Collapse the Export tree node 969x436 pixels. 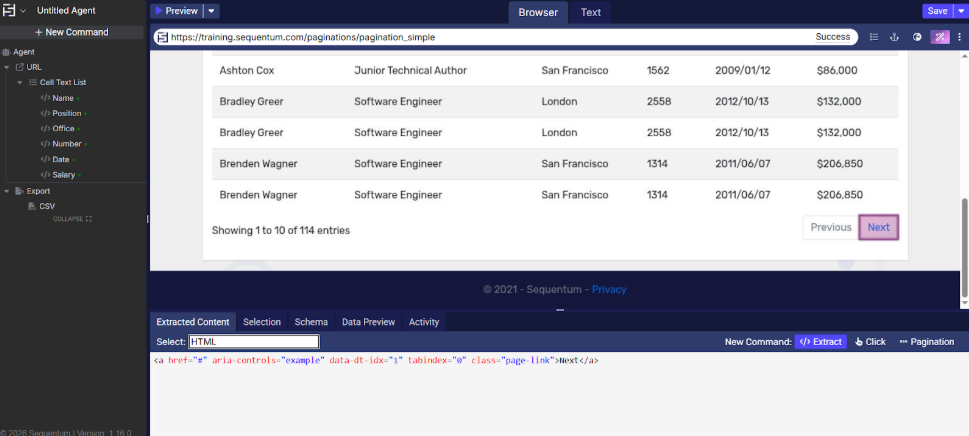point(7,190)
